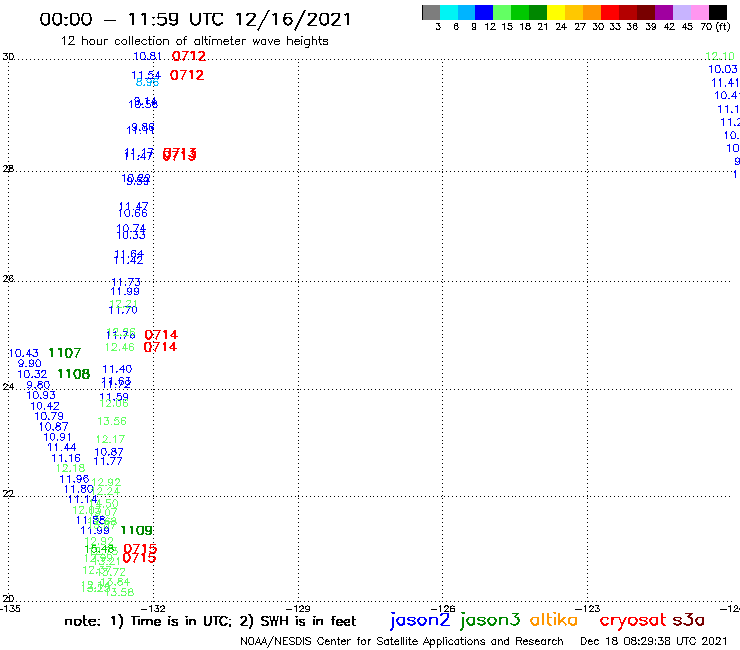Click the wave height value '11.96'
The height and width of the screenshot is (650, 740).
[x=74, y=479]
